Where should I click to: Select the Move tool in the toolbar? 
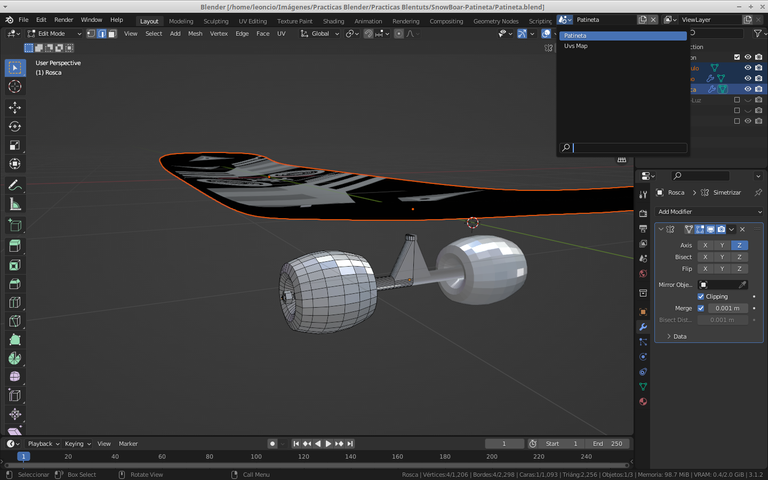coord(15,107)
